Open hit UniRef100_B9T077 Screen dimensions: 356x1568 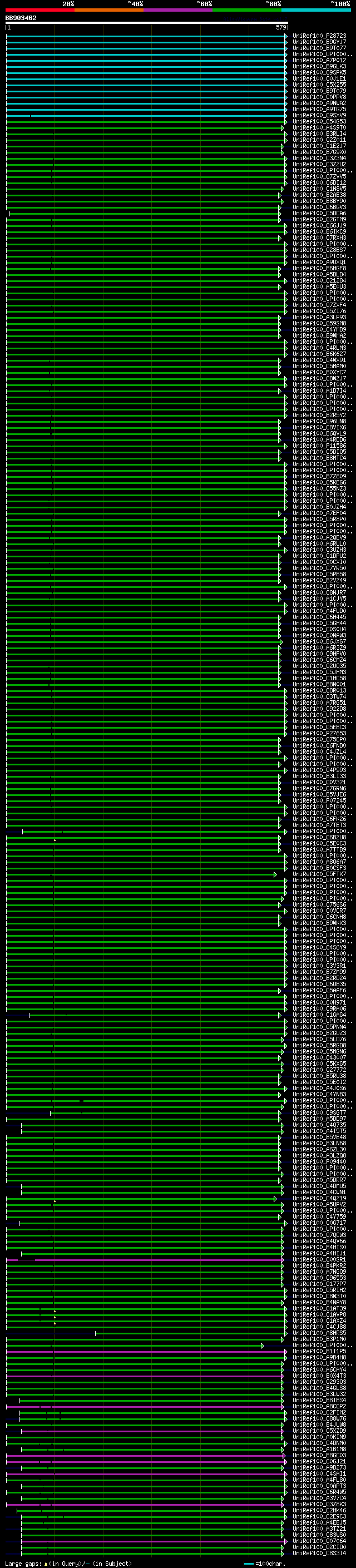(319, 48)
